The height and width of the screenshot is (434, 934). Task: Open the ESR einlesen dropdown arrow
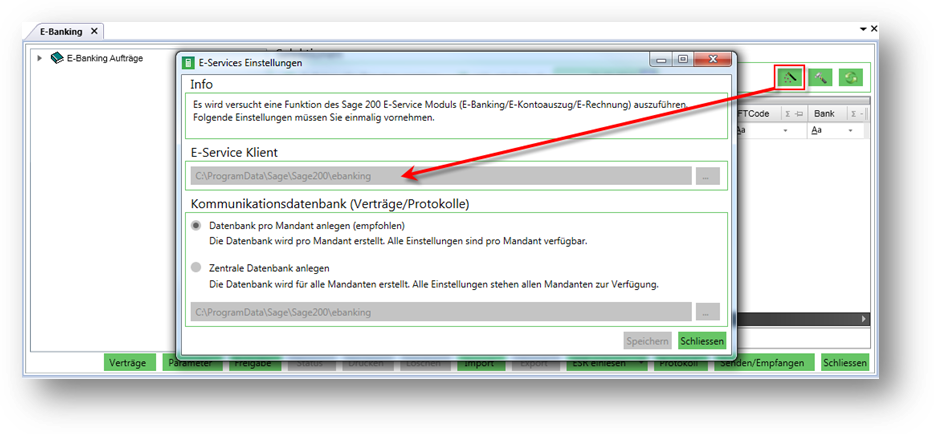pos(640,362)
